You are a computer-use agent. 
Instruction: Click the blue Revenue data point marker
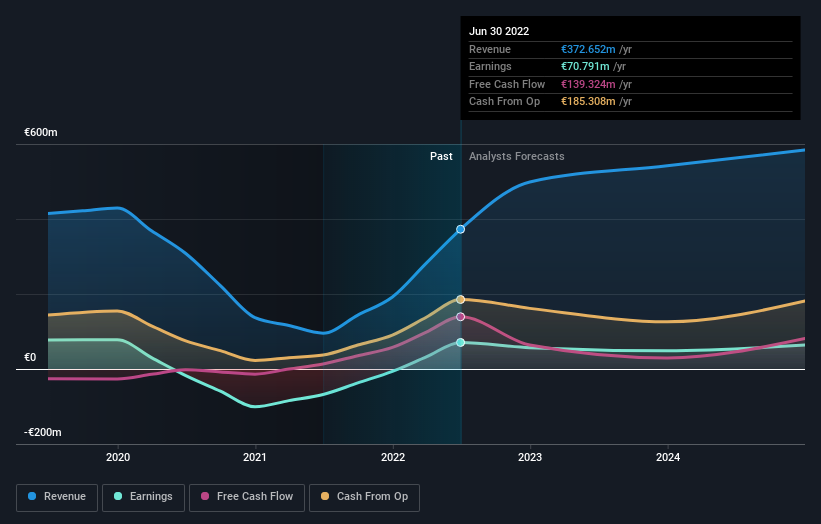coord(460,229)
